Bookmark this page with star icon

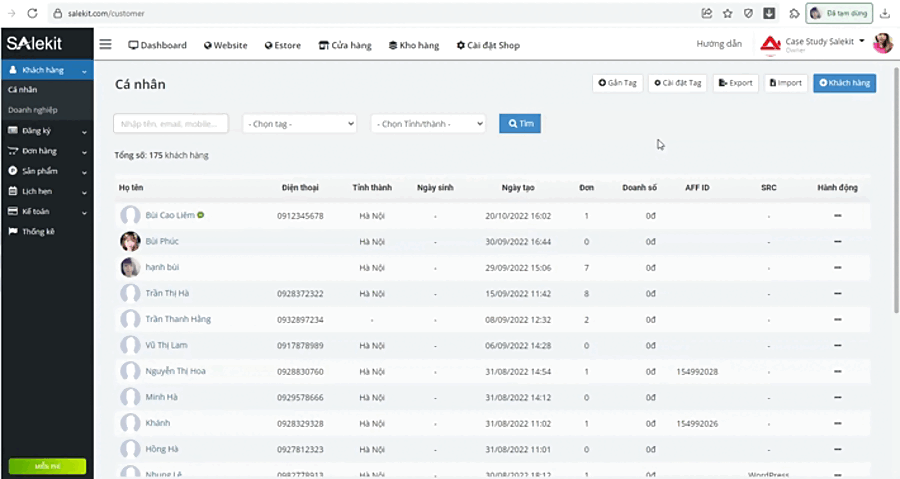(x=728, y=13)
